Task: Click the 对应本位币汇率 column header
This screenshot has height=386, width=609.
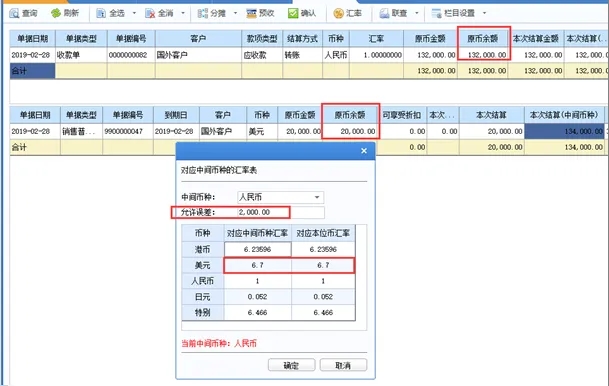Action: (323, 233)
